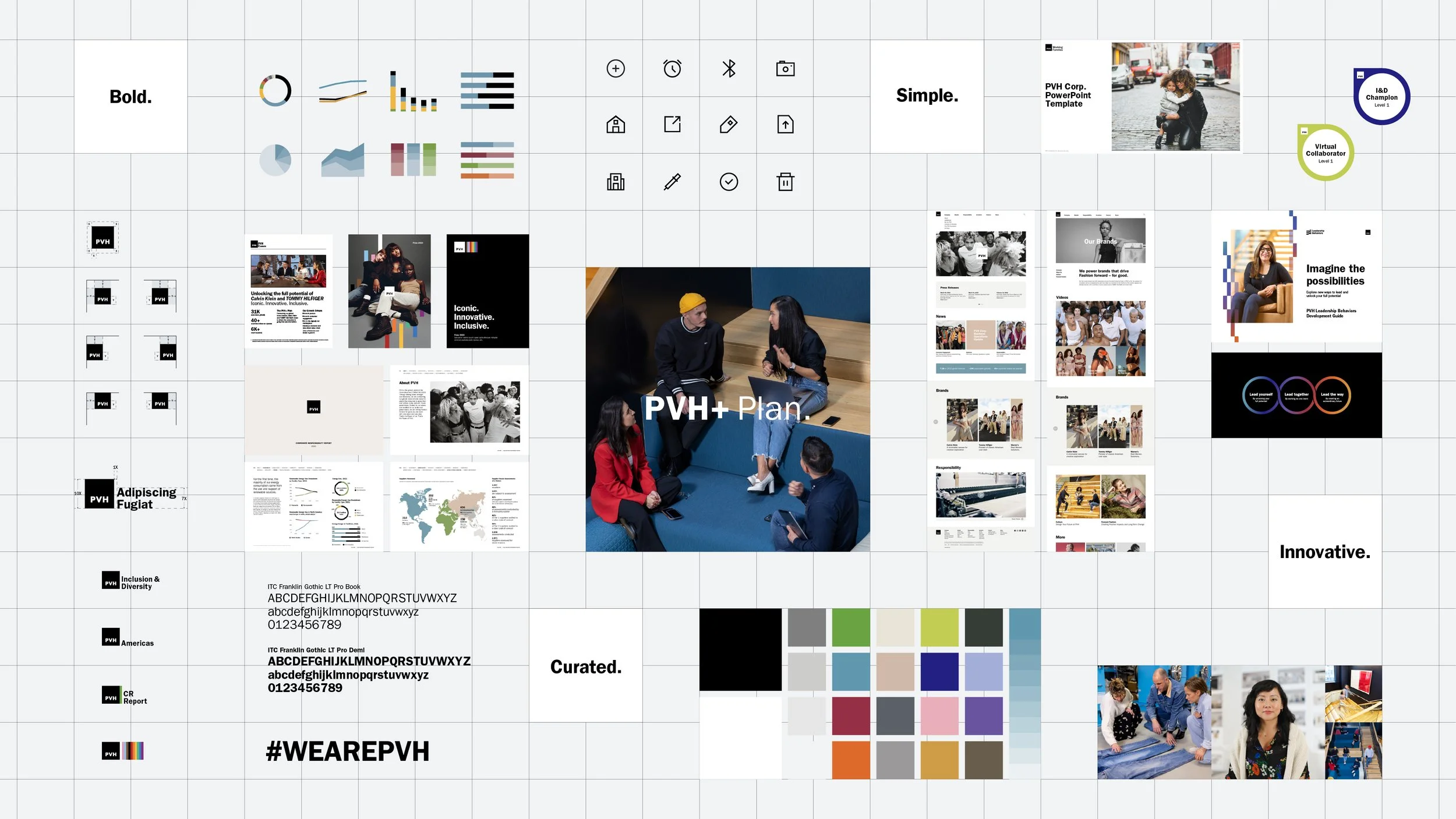The image size is (1456, 819).
Task: Click the PVH rainbow stripes logo
Action: click(x=123, y=751)
